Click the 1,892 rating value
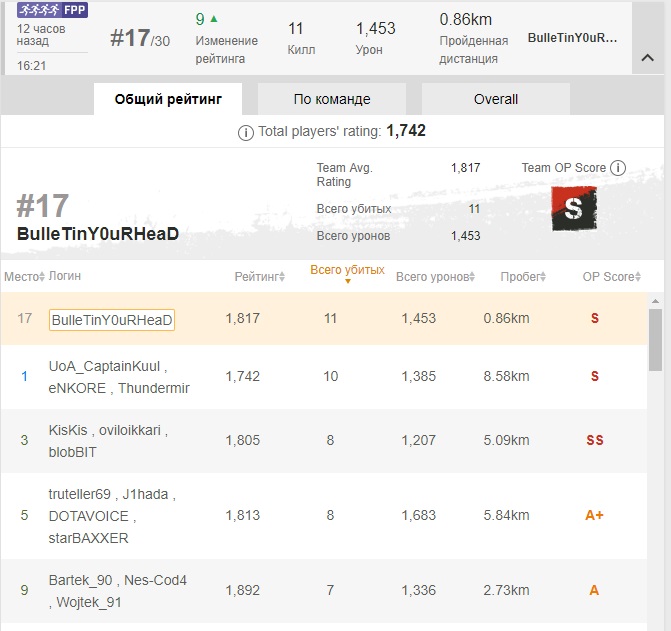This screenshot has width=671, height=631. tap(243, 590)
